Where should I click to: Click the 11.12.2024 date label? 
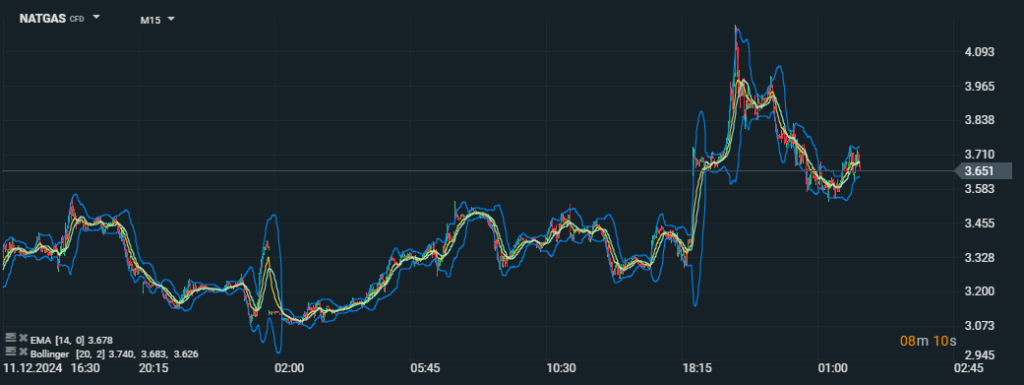pos(33,368)
